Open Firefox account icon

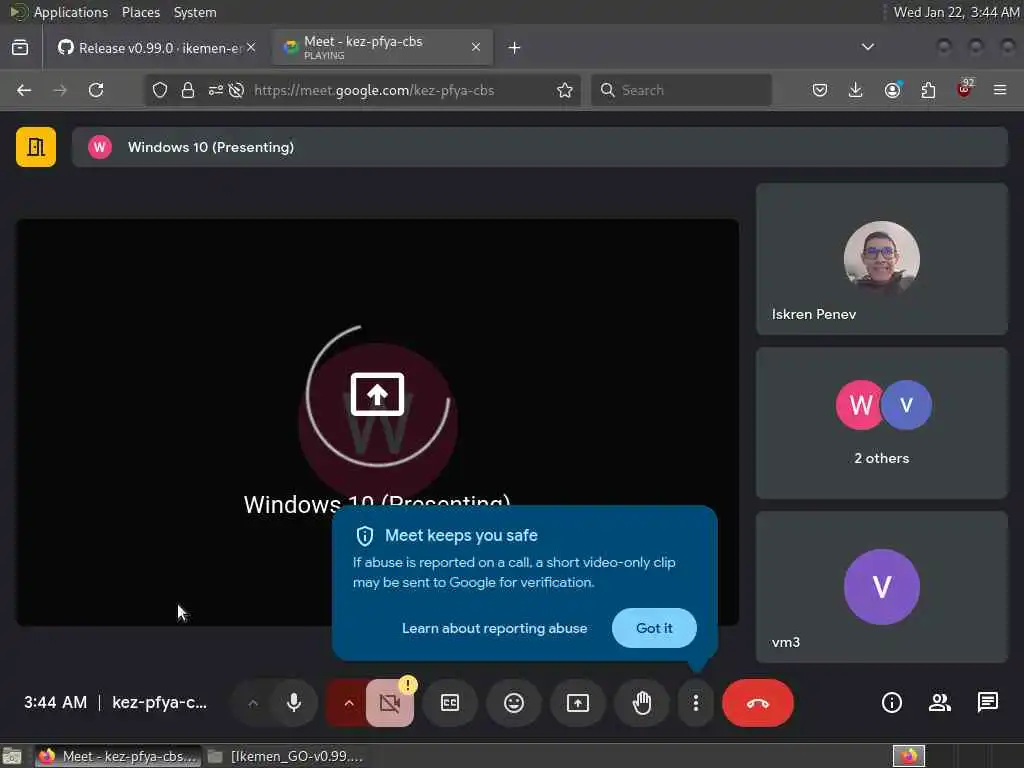(x=892, y=90)
